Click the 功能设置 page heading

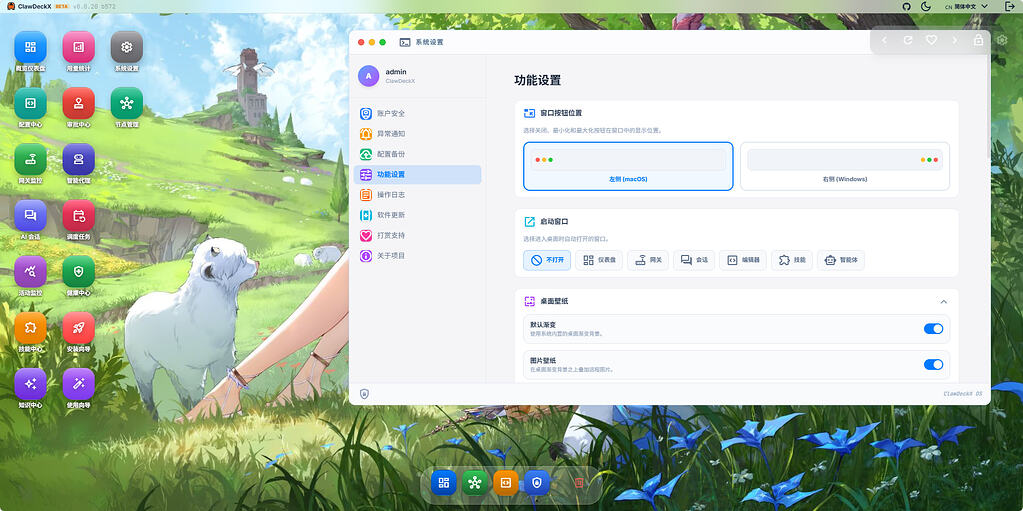(x=538, y=81)
